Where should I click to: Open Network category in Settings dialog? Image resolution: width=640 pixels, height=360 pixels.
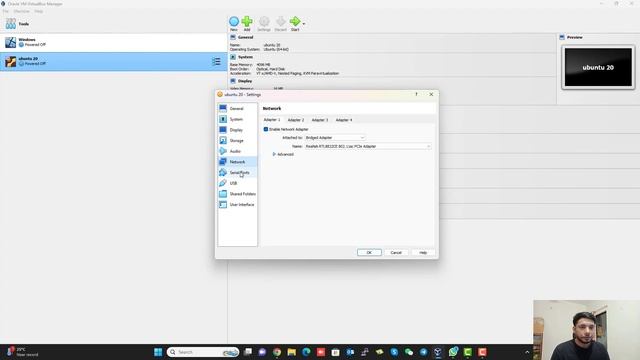coord(238,162)
